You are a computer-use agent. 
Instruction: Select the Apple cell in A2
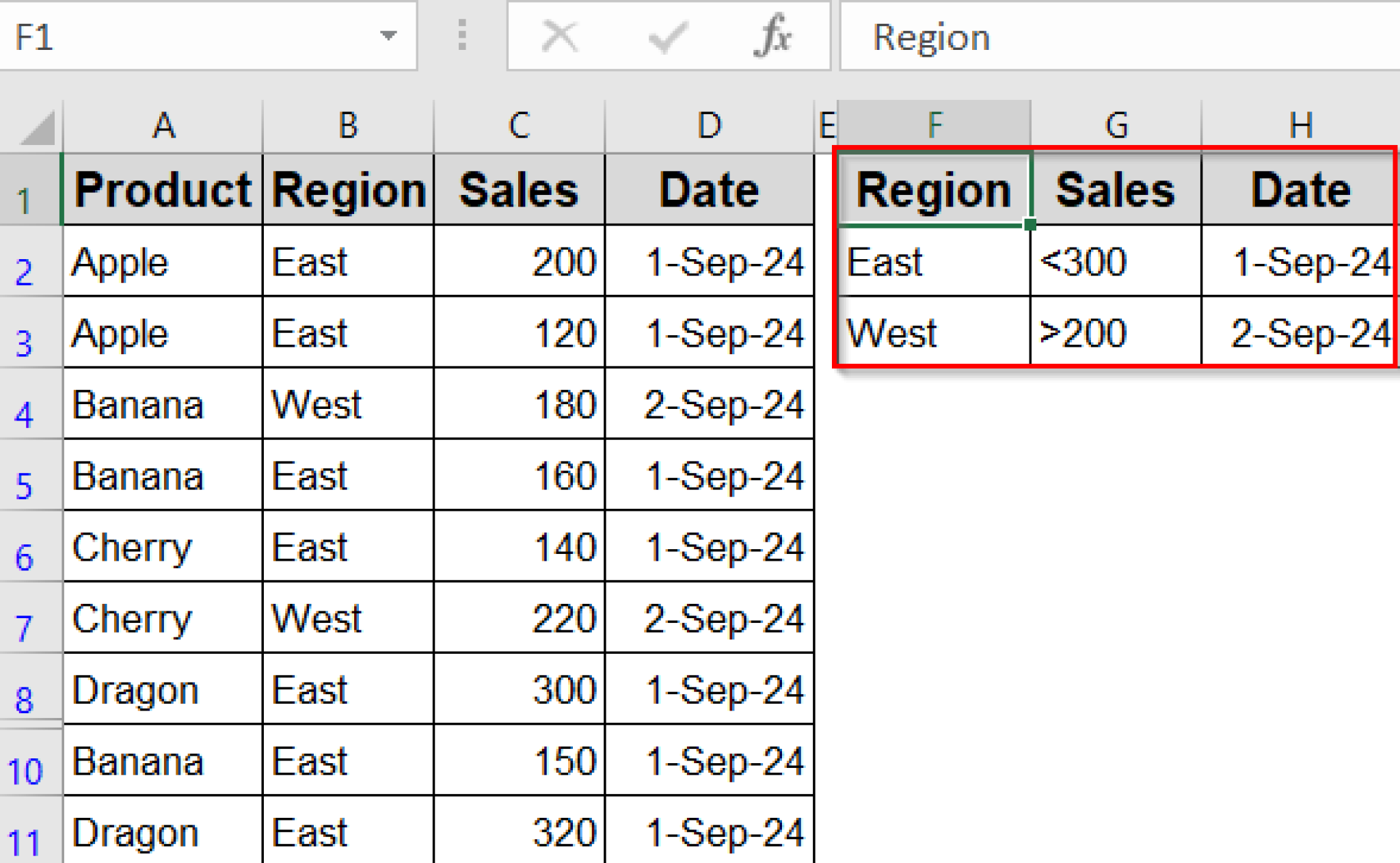(163, 262)
